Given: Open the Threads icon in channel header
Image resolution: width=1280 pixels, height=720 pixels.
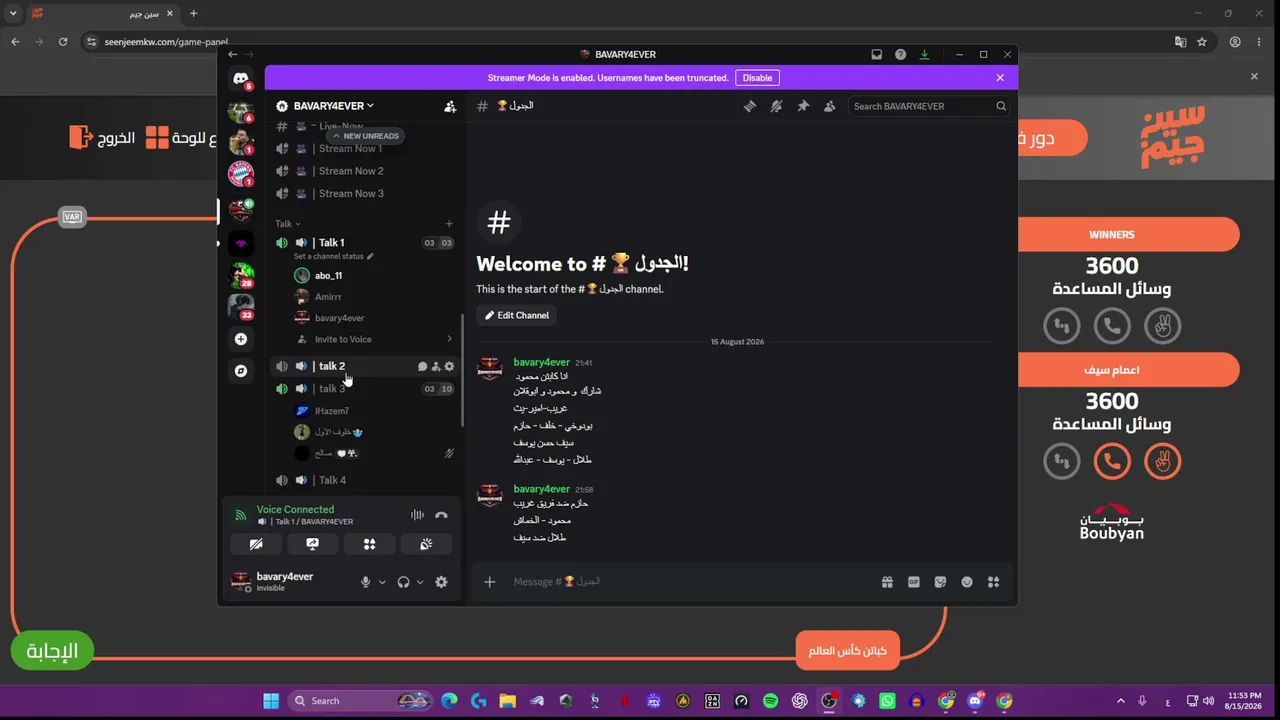Looking at the screenshot, I should [x=749, y=106].
